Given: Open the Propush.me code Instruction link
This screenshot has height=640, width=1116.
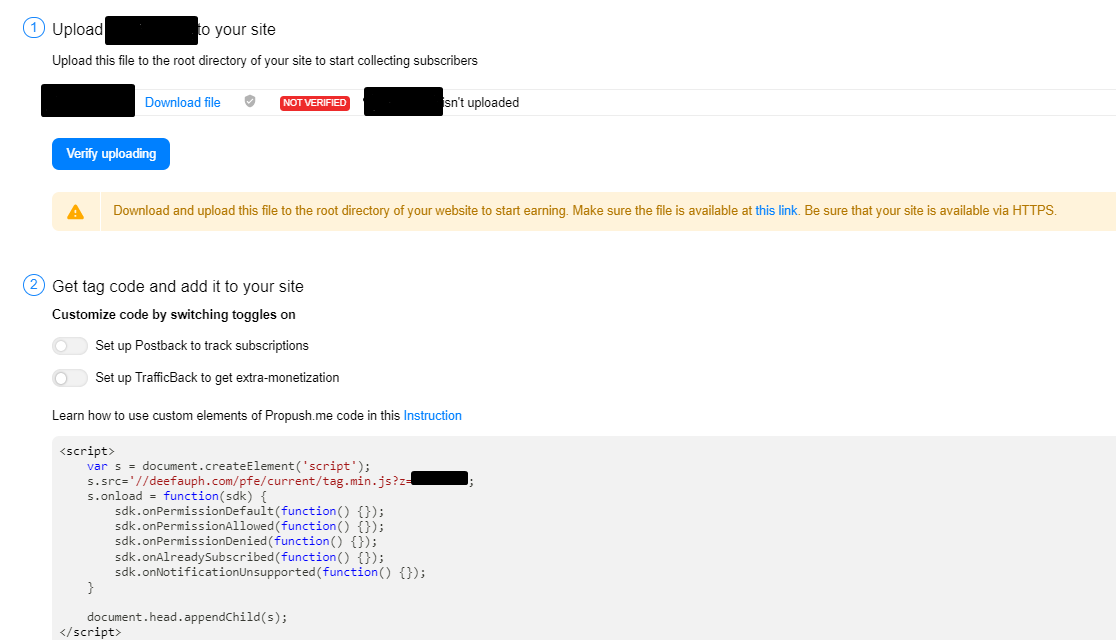Looking at the screenshot, I should 433,416.
